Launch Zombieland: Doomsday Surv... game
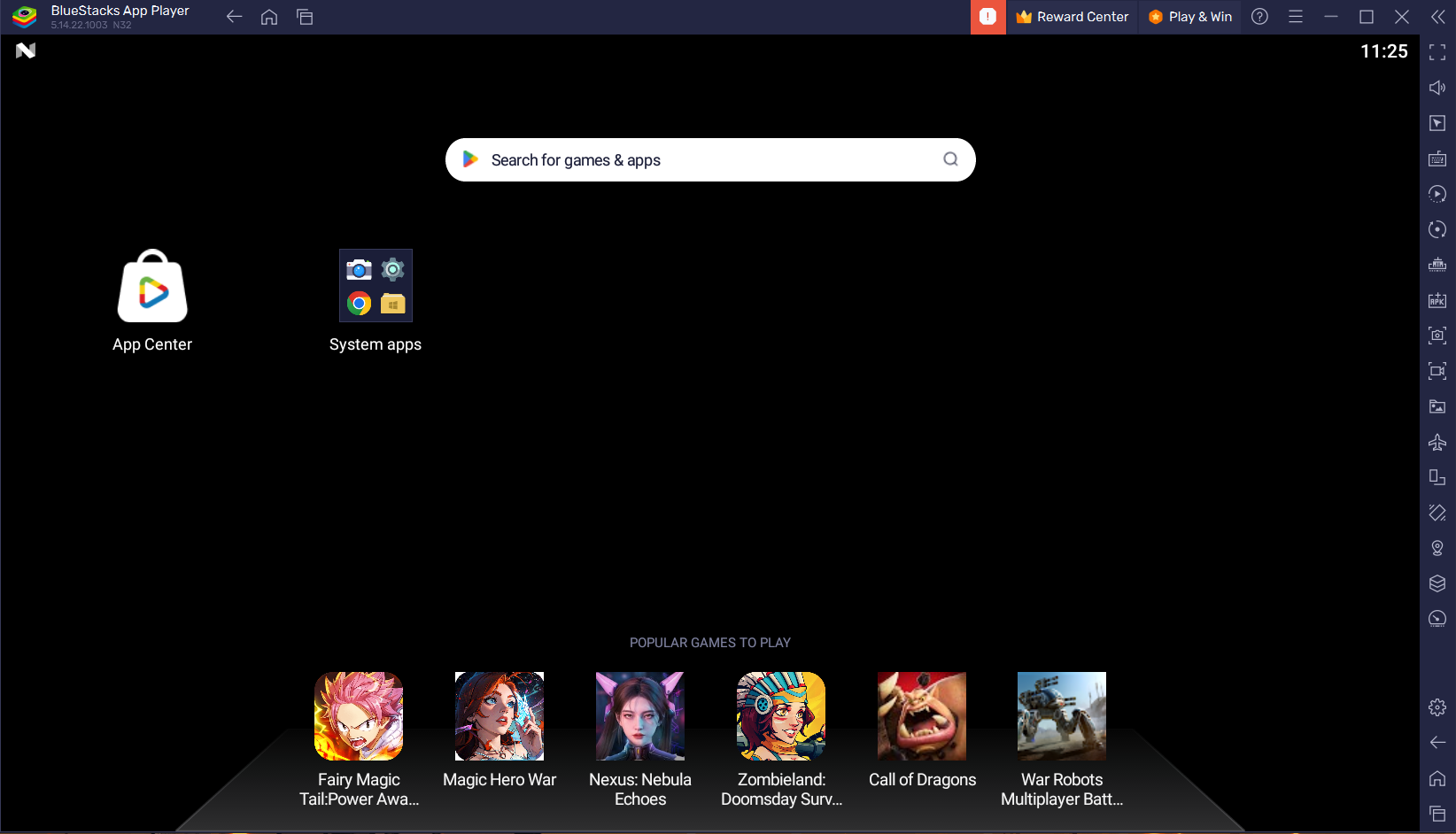Image resolution: width=1456 pixels, height=834 pixels. (x=781, y=716)
